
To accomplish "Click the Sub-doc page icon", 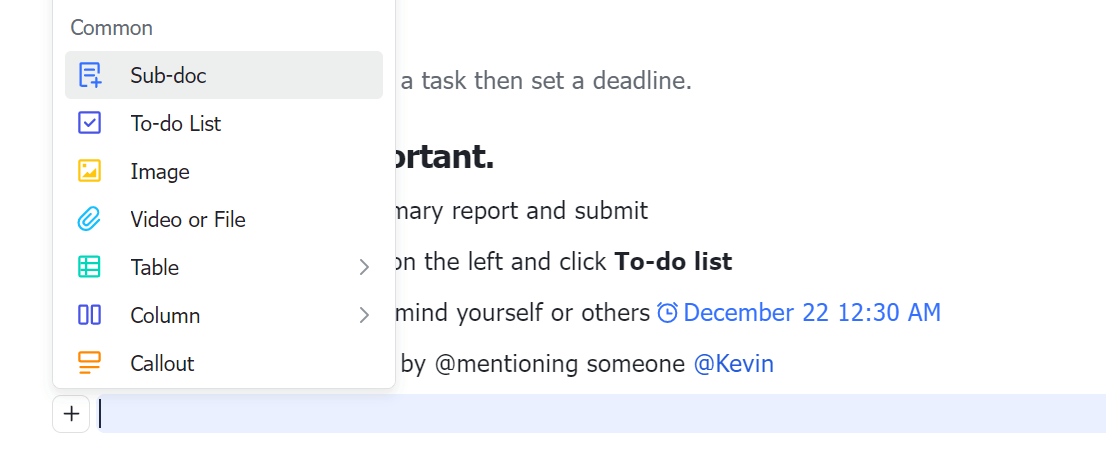I will pos(90,75).
